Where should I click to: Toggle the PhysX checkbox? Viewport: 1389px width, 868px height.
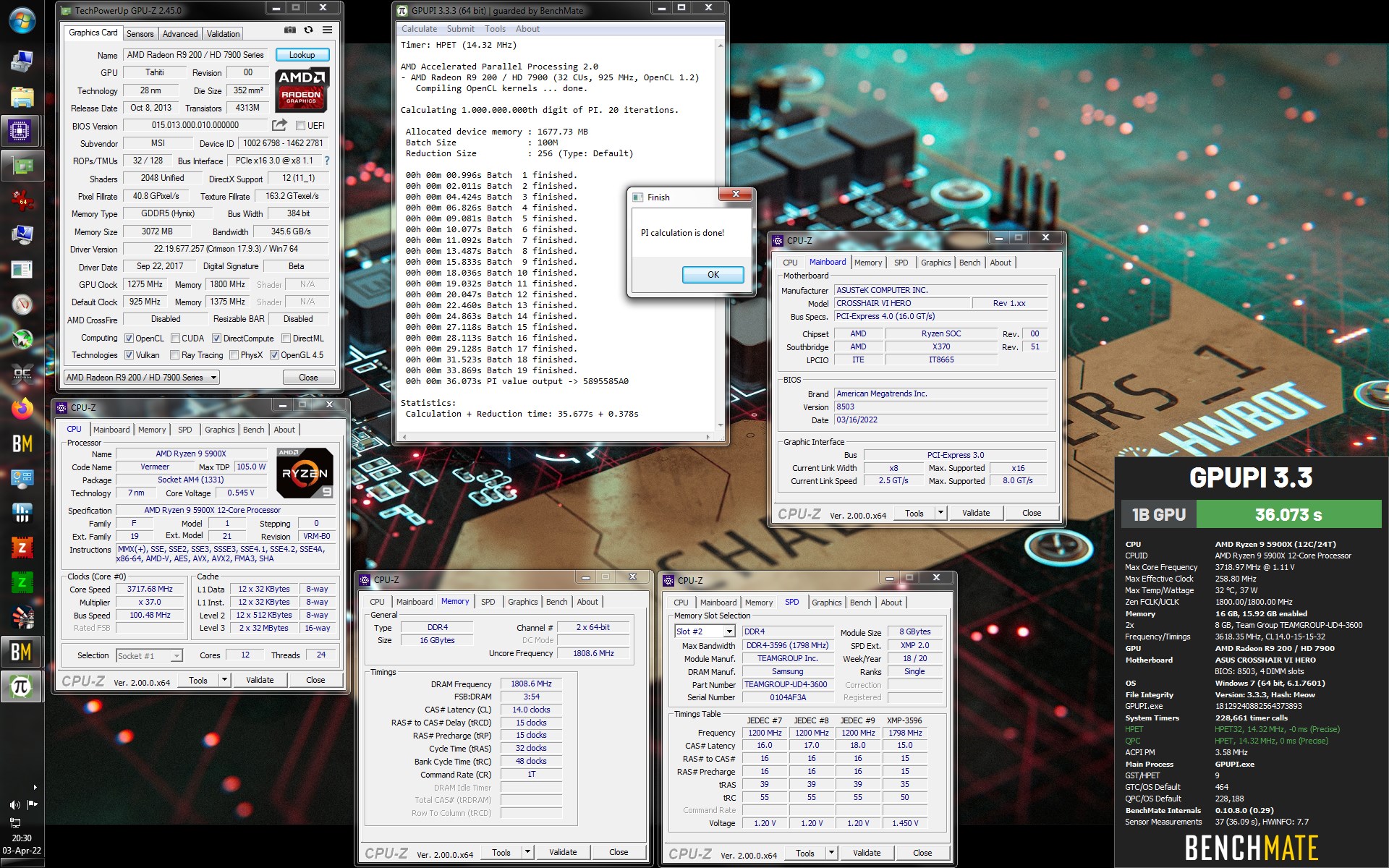(234, 355)
